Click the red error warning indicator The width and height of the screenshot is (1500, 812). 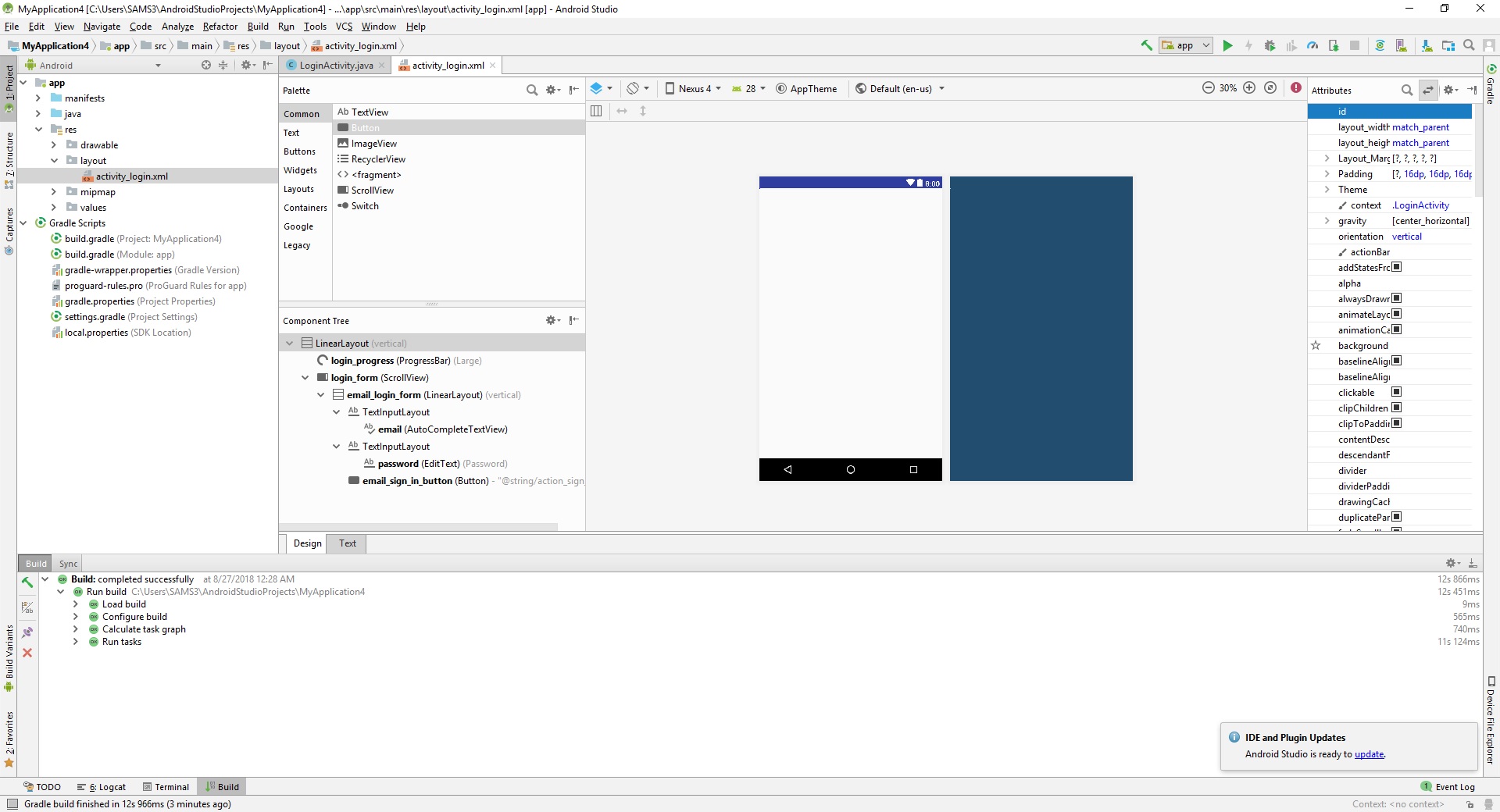1296,88
